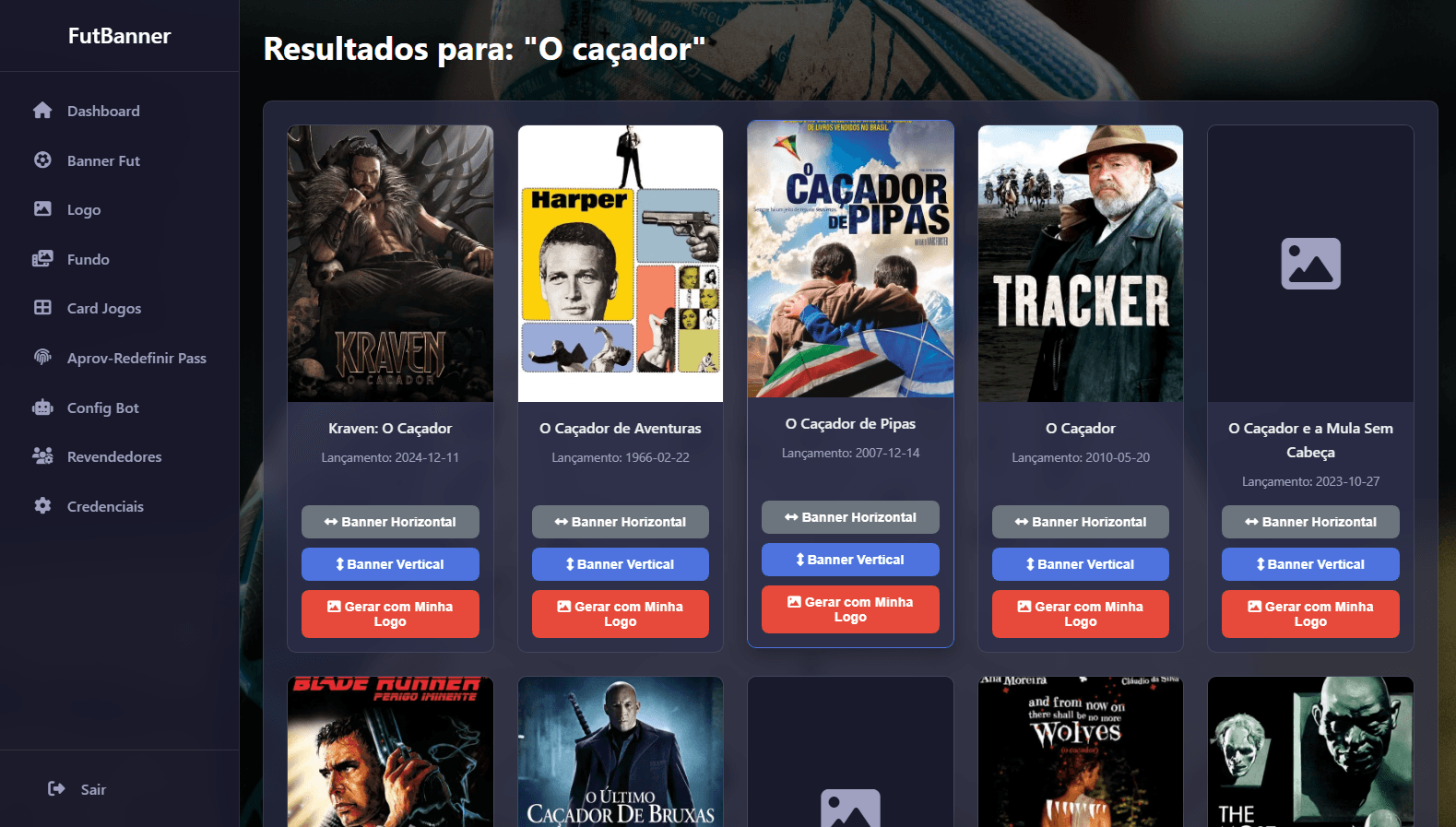The height and width of the screenshot is (827, 1456).
Task: Click the Logo image icon in sidebar
Action: click(42, 208)
